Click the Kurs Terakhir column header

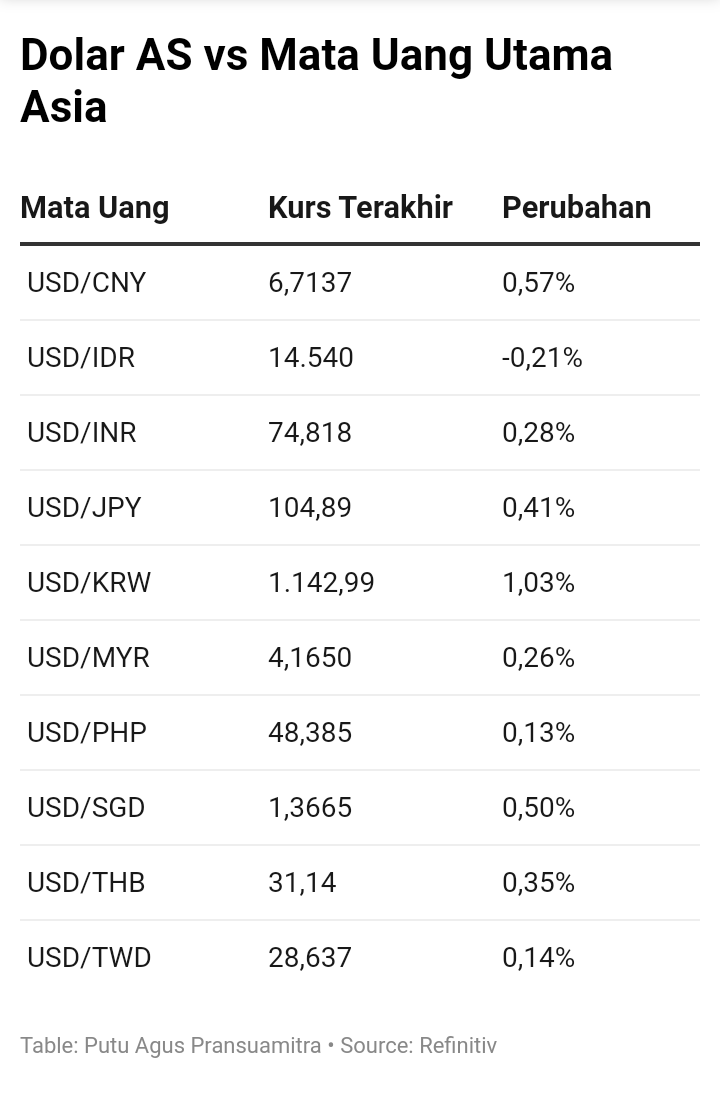pyautogui.click(x=360, y=207)
